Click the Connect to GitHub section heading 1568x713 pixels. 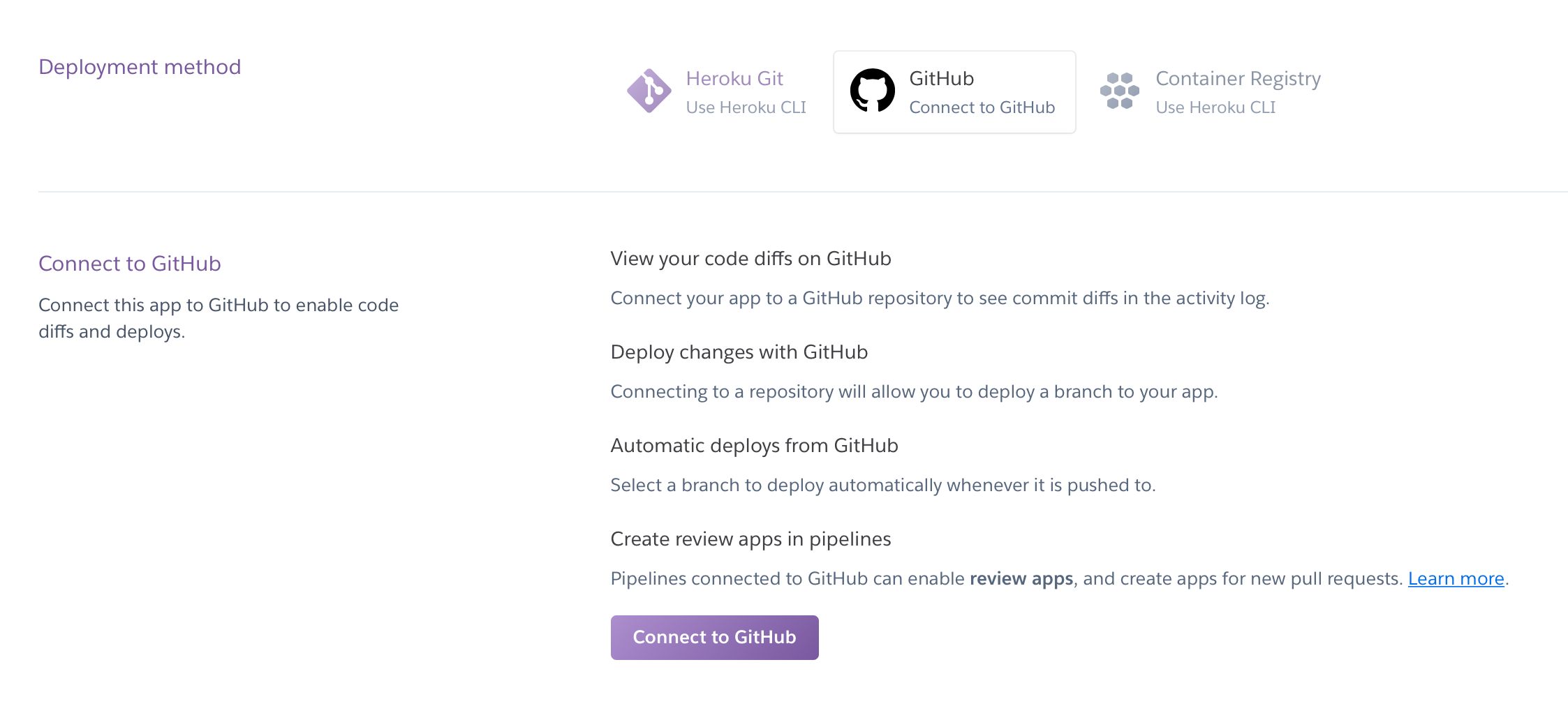130,264
